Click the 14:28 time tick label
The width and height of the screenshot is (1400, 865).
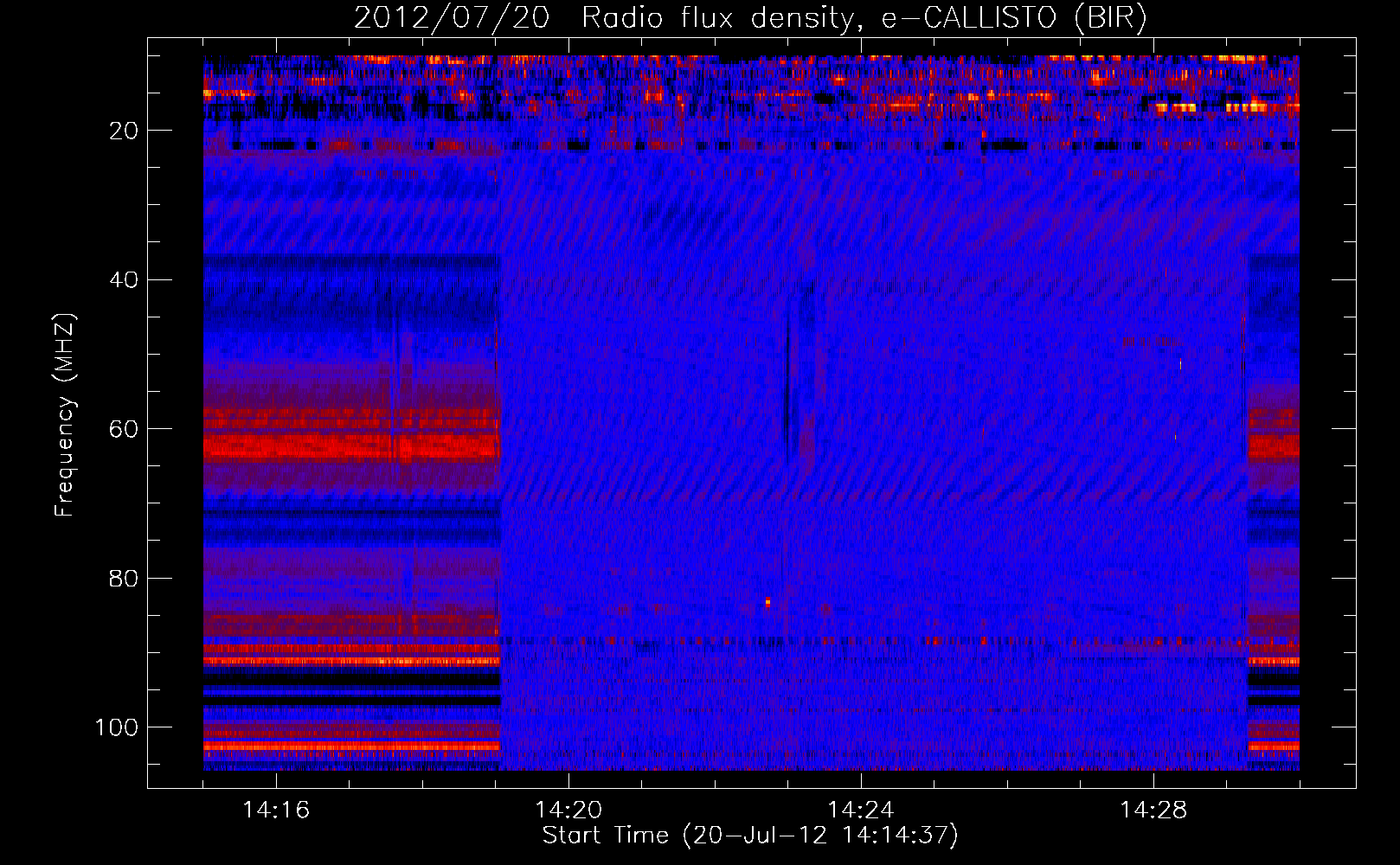(x=1153, y=810)
